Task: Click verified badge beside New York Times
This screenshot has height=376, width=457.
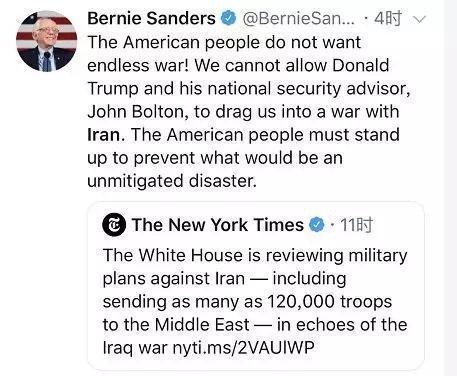Action: click(317, 225)
